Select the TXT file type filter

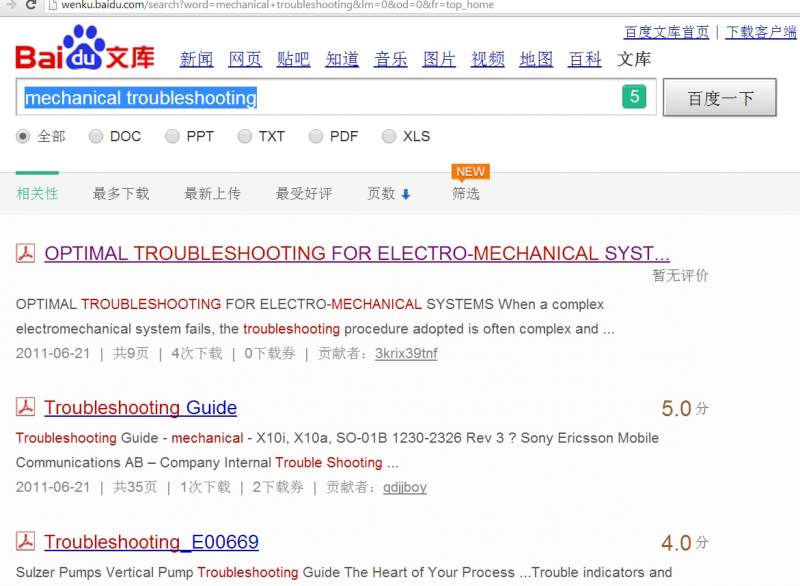tap(244, 136)
